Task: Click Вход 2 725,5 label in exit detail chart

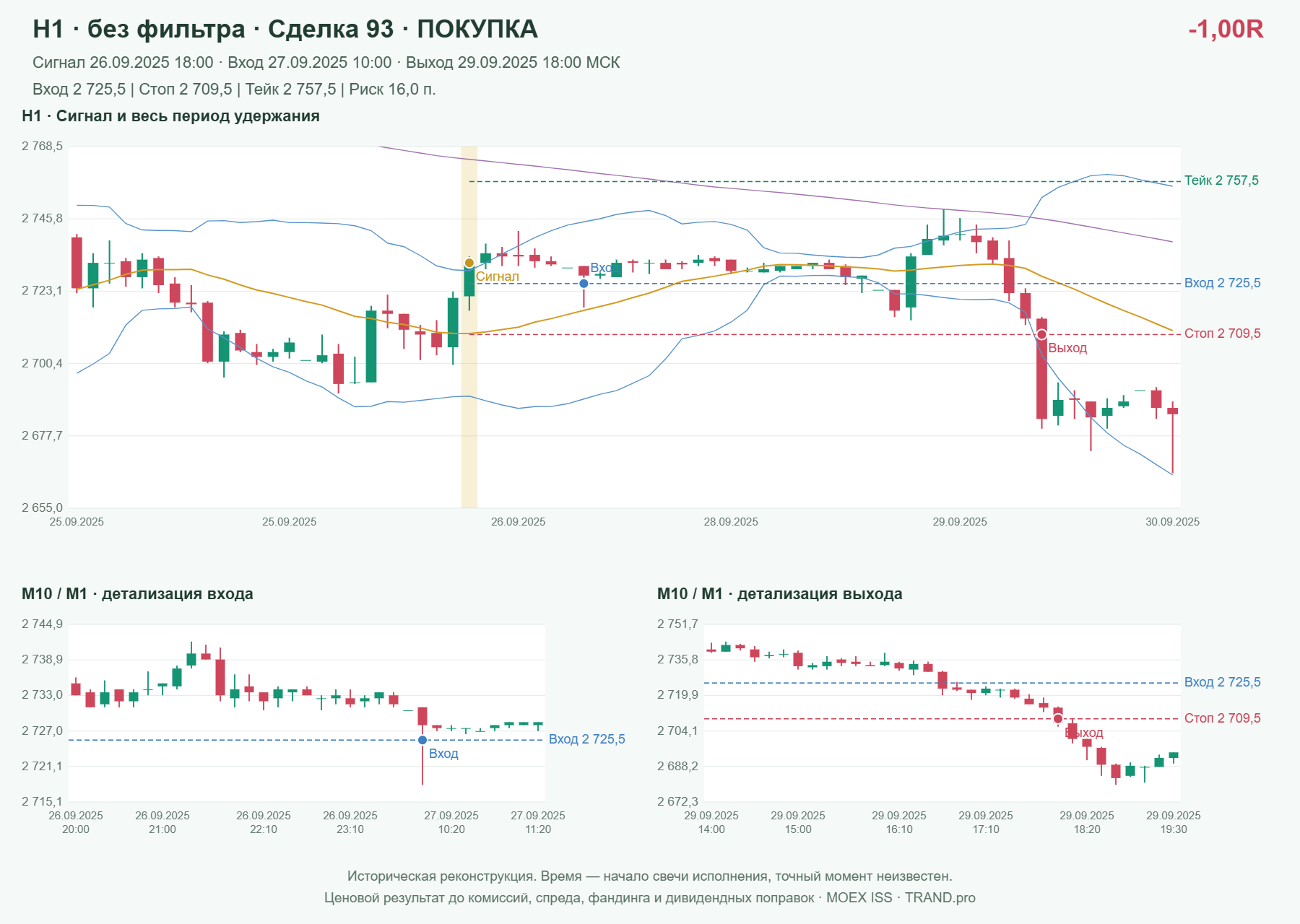Action: point(1222,682)
